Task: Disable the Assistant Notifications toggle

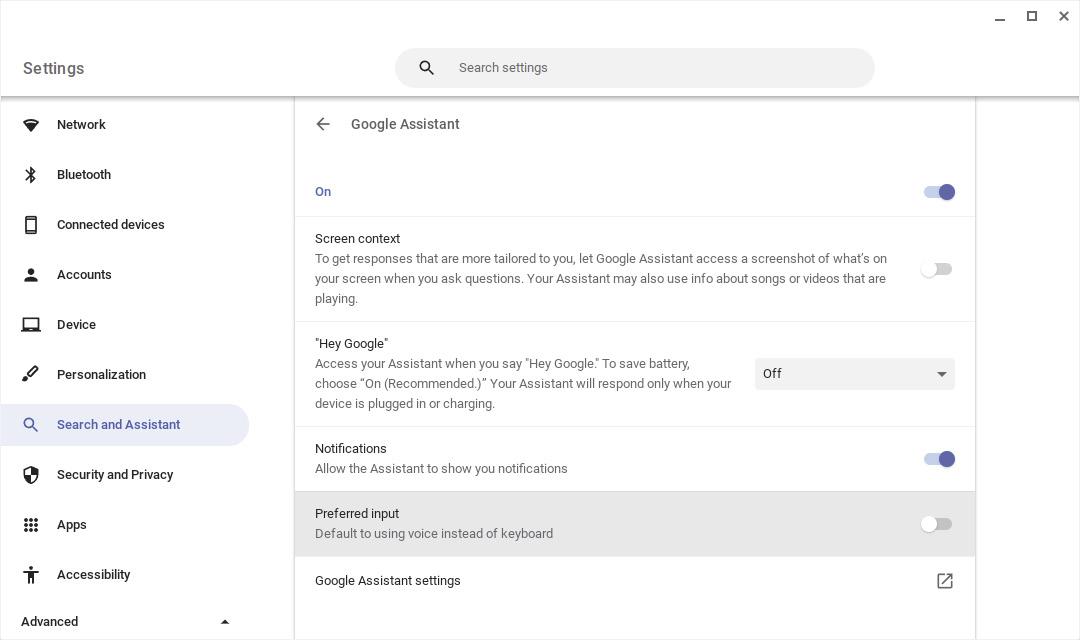Action: coord(939,459)
